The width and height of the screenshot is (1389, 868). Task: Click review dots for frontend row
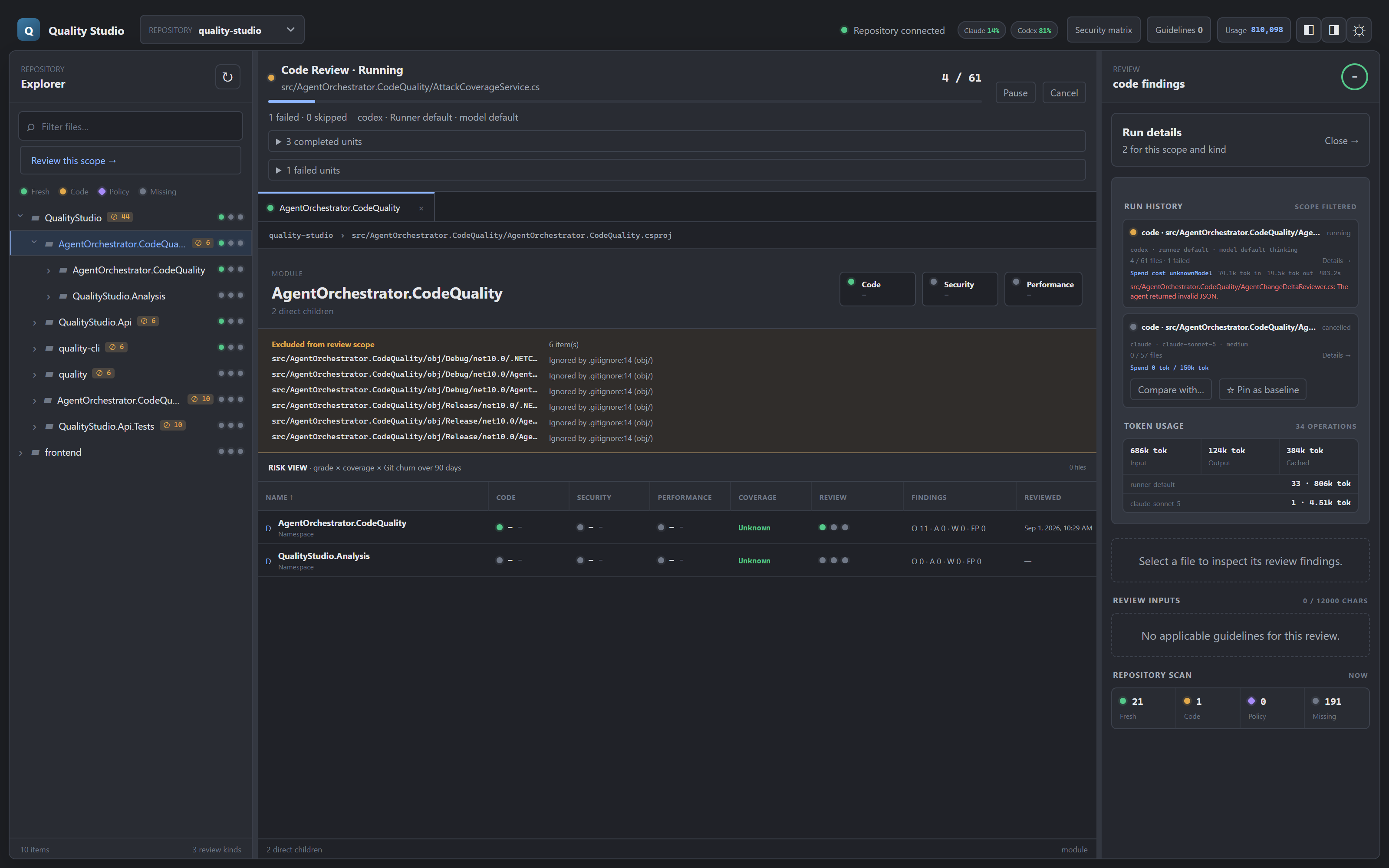pos(231,452)
